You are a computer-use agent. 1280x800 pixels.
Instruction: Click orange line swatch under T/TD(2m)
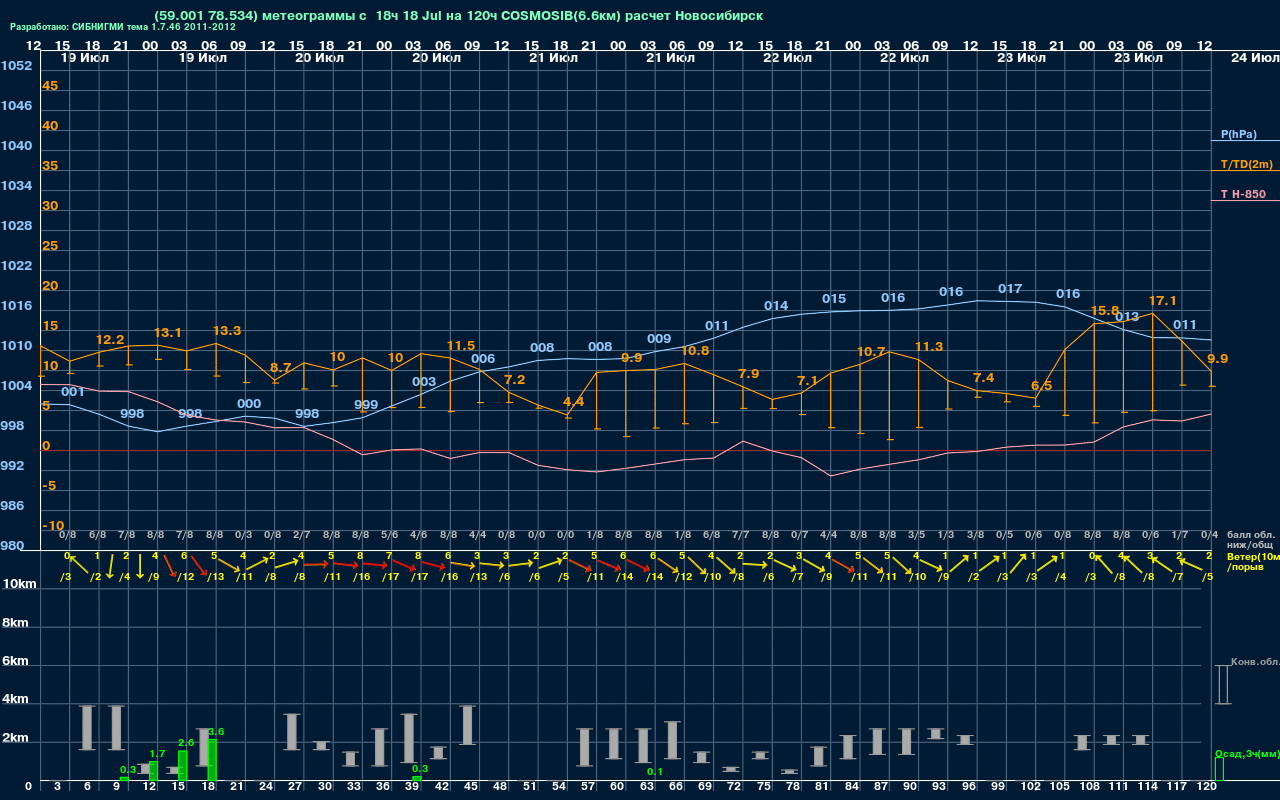click(1245, 171)
